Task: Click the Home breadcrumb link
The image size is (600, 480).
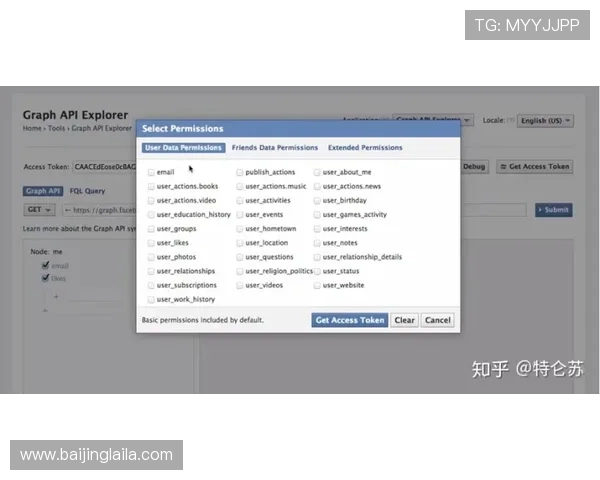Action: (32, 128)
